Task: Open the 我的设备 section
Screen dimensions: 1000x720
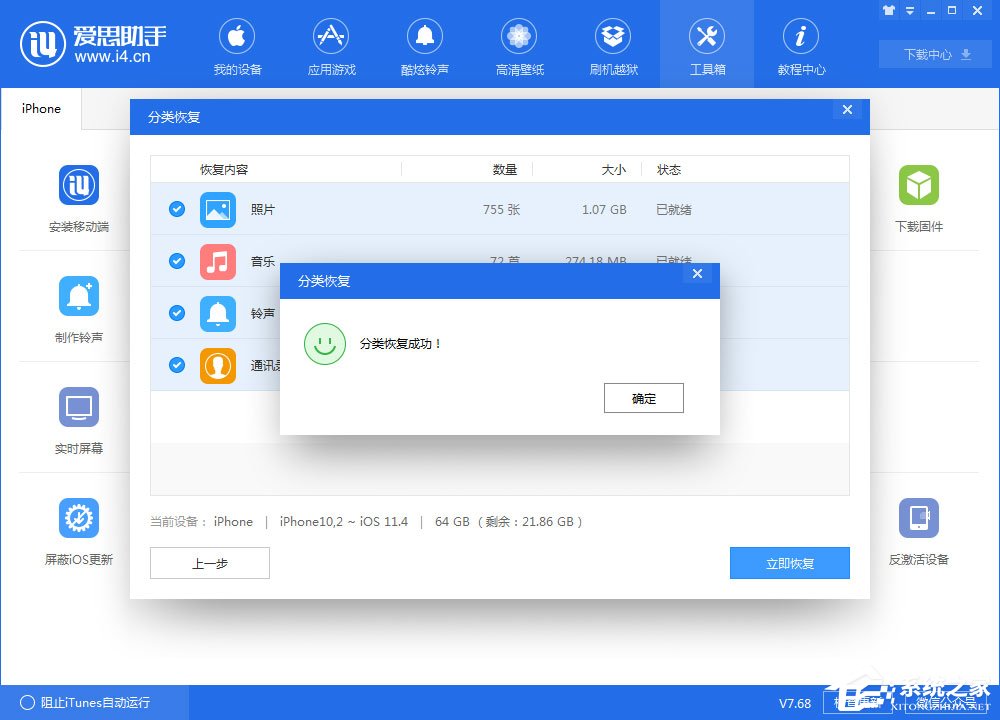Action: 237,44
